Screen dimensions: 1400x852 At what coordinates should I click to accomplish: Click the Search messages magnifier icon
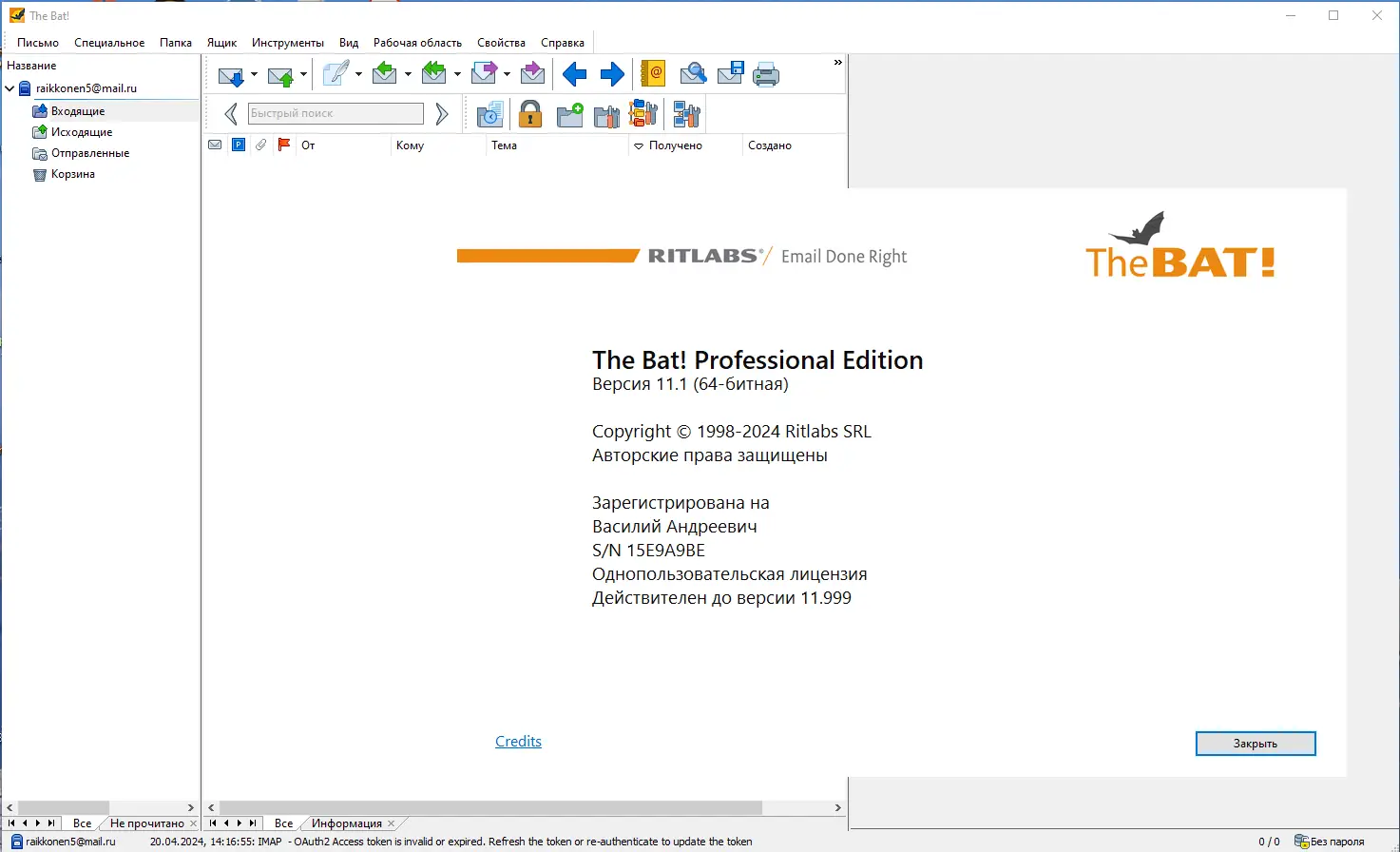[694, 73]
